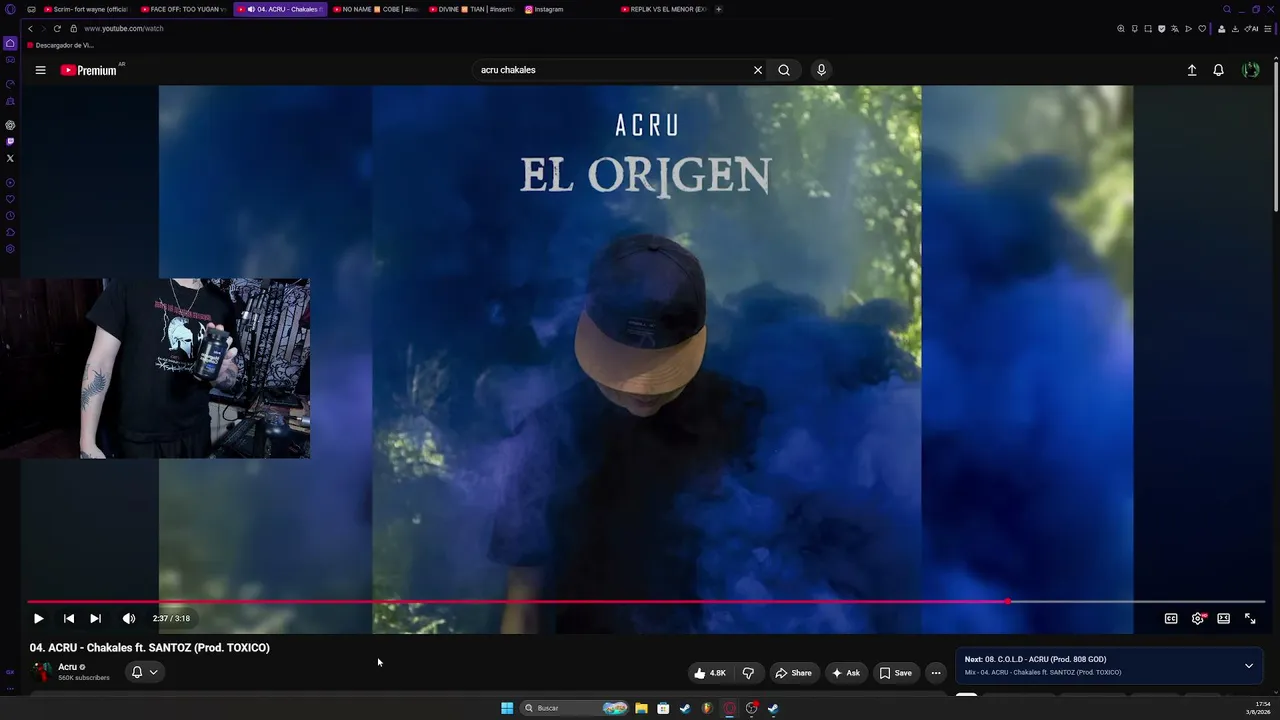Save the video to a playlist
Viewport: 1280px width, 720px height.
pos(896,673)
